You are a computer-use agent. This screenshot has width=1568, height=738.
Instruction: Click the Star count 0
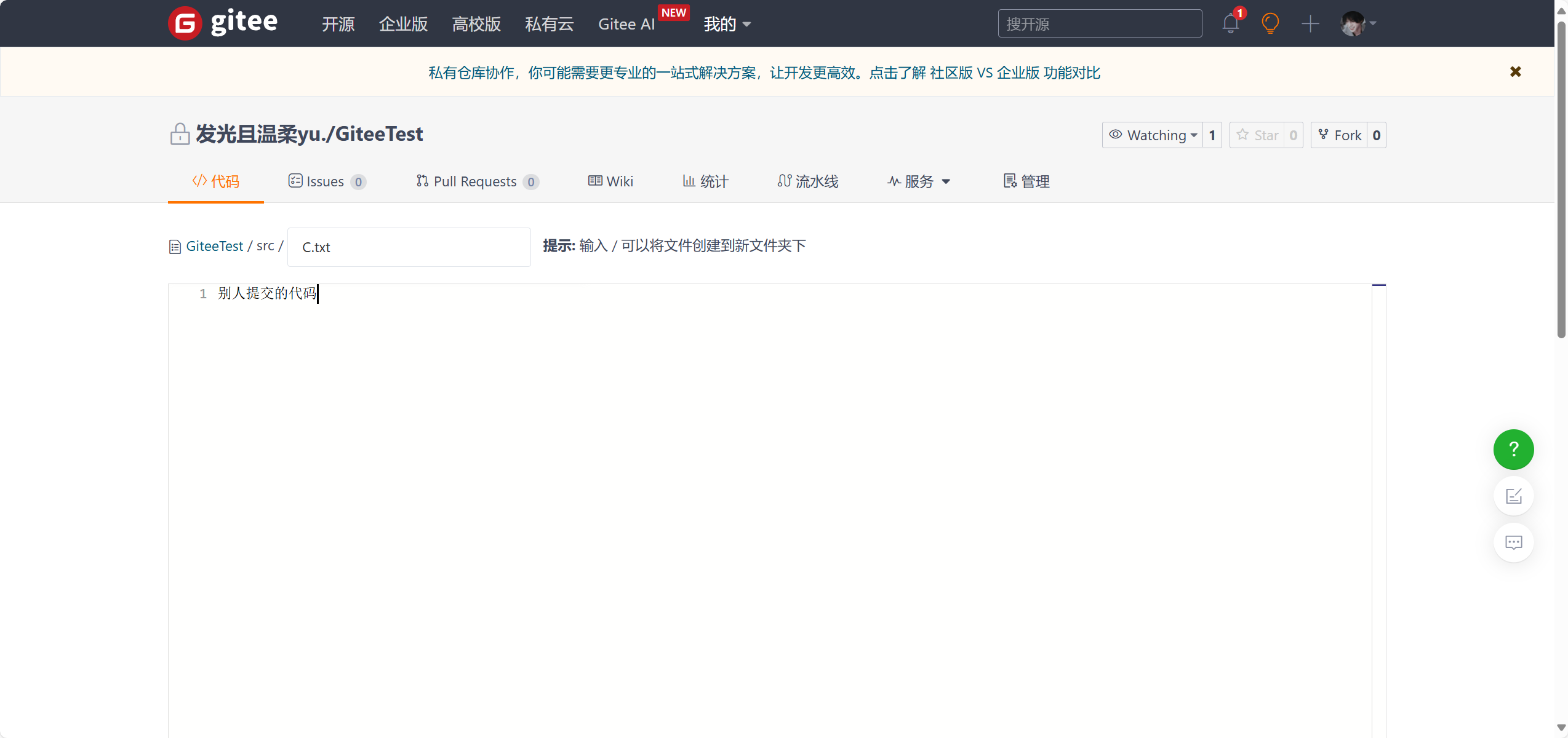pos(1294,135)
